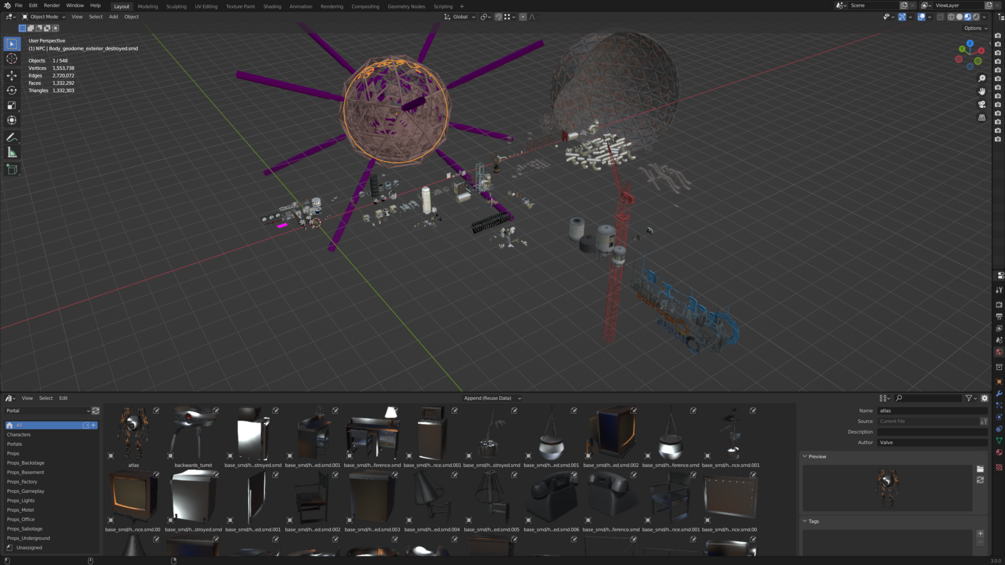Toggle the snap magnet button

pyautogui.click(x=499, y=17)
